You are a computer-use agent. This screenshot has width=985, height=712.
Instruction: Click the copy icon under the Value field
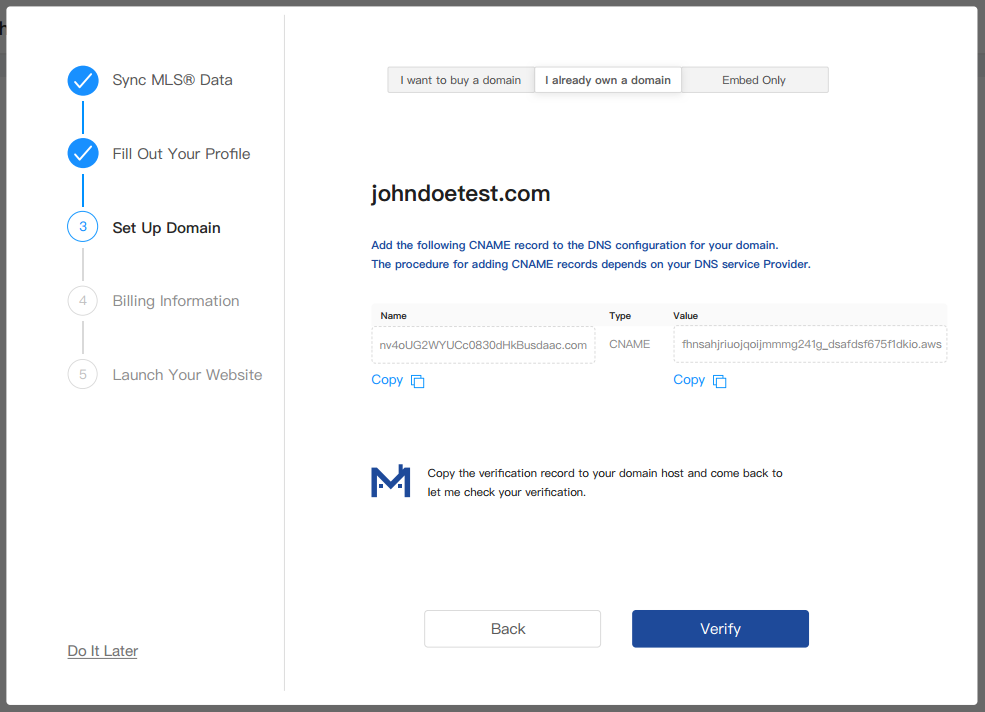(x=720, y=381)
